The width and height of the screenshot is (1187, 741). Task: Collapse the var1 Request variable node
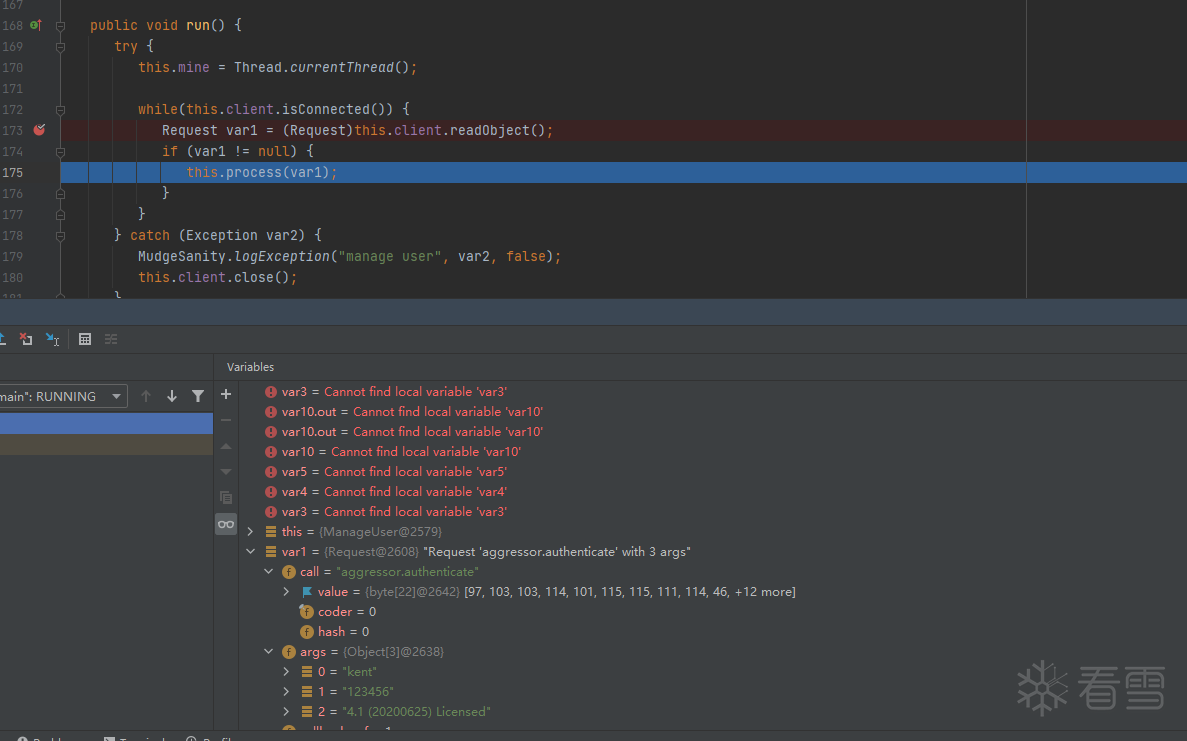coord(250,552)
